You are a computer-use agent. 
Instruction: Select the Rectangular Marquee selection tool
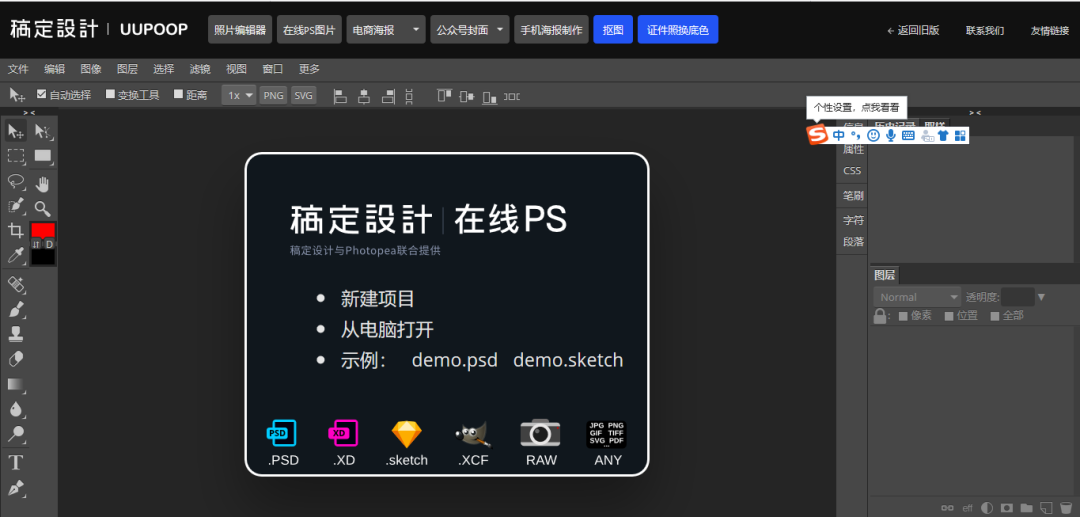pyautogui.click(x=16, y=156)
